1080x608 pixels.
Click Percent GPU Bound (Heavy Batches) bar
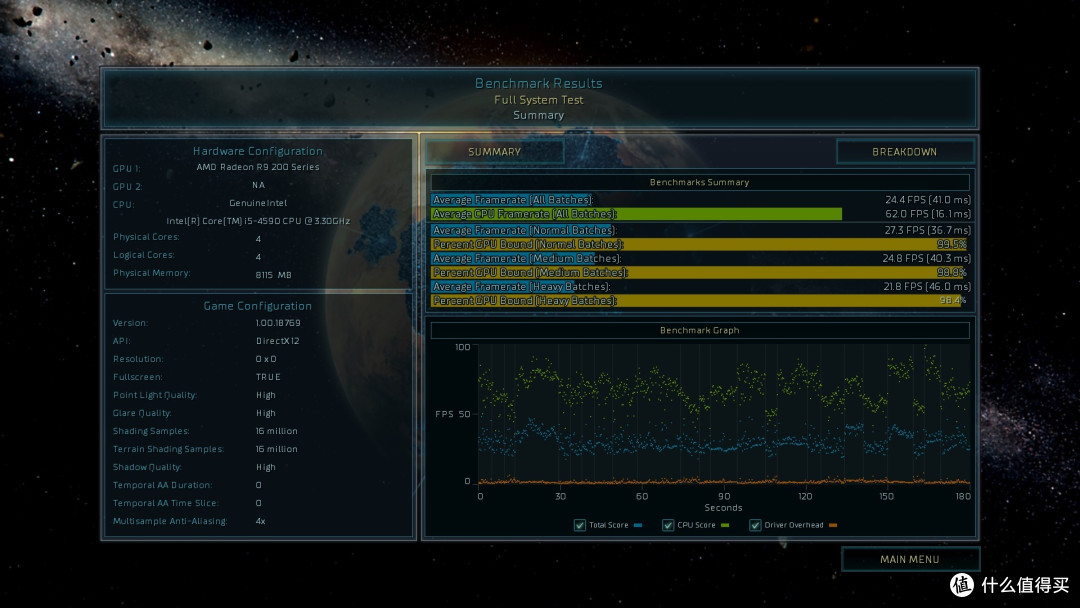tap(696, 301)
